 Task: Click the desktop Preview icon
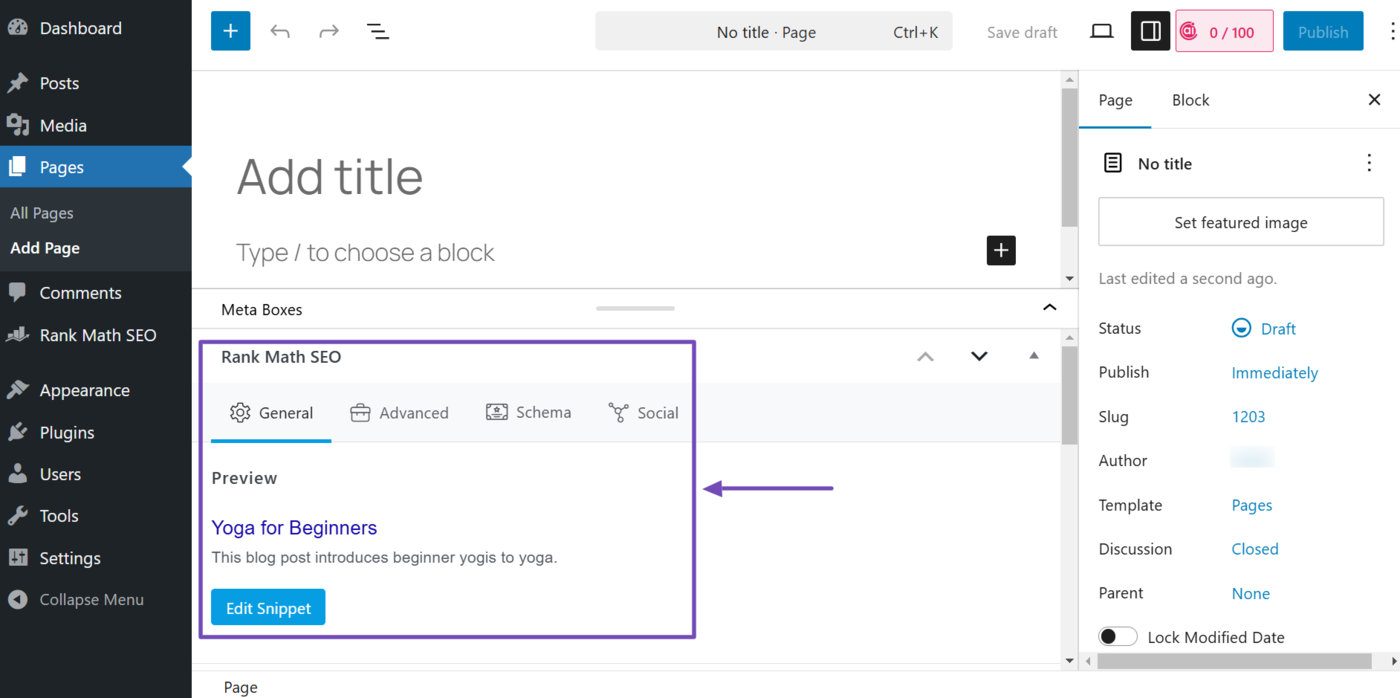[x=1101, y=31]
